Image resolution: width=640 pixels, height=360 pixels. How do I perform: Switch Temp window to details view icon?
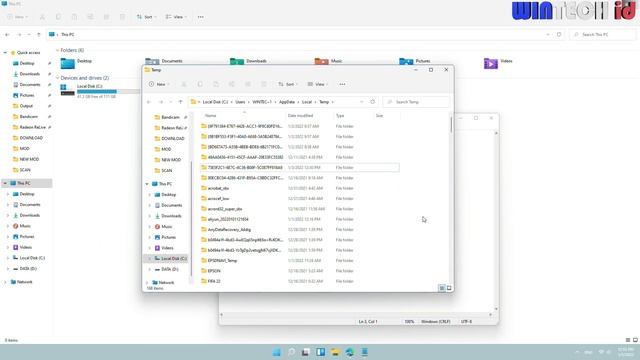point(442,288)
